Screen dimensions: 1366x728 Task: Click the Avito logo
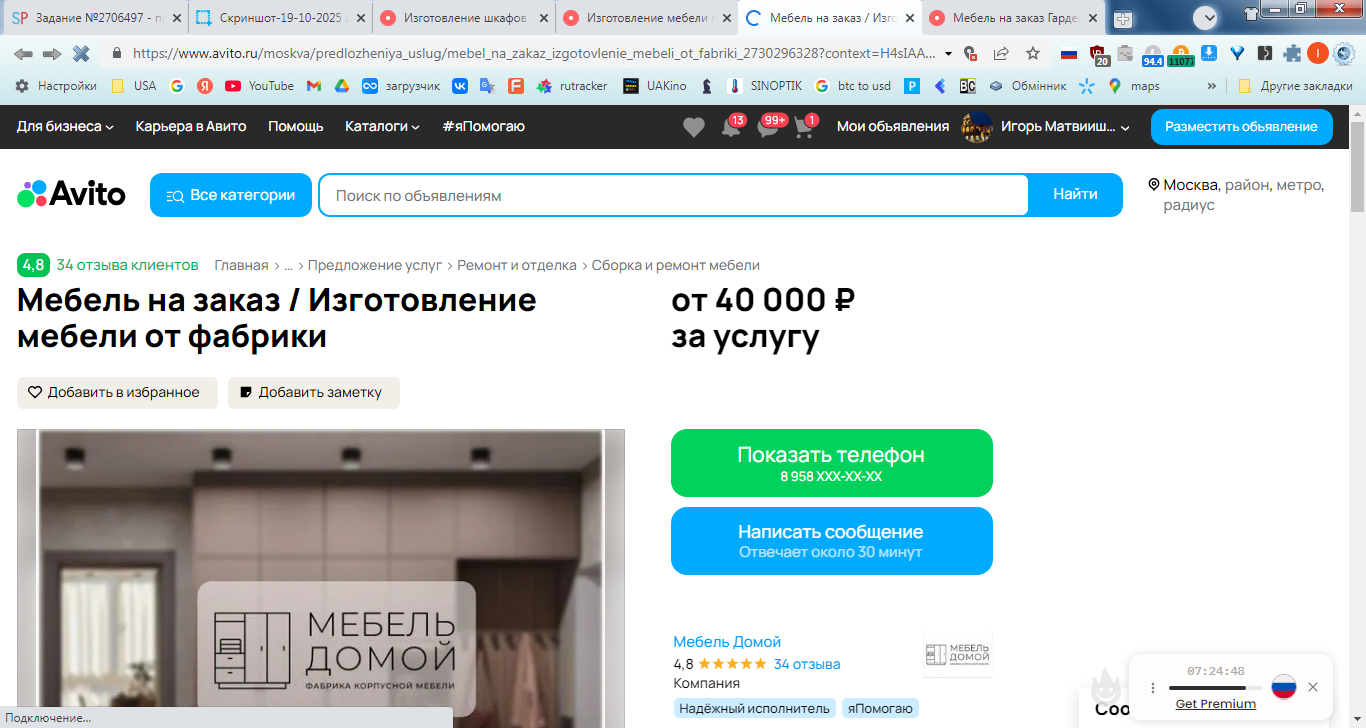(x=71, y=194)
